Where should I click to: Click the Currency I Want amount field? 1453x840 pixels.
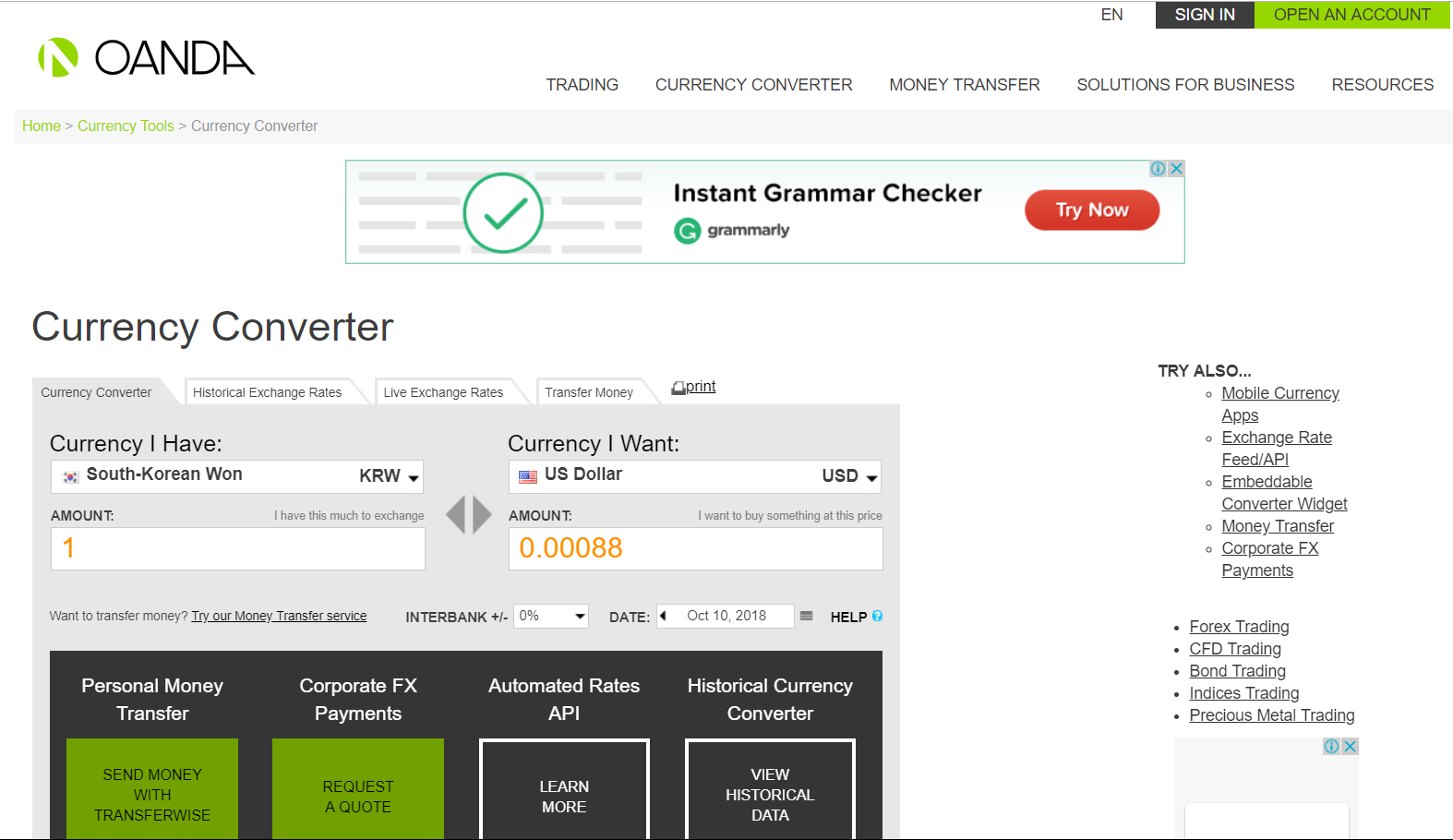pyautogui.click(x=696, y=548)
